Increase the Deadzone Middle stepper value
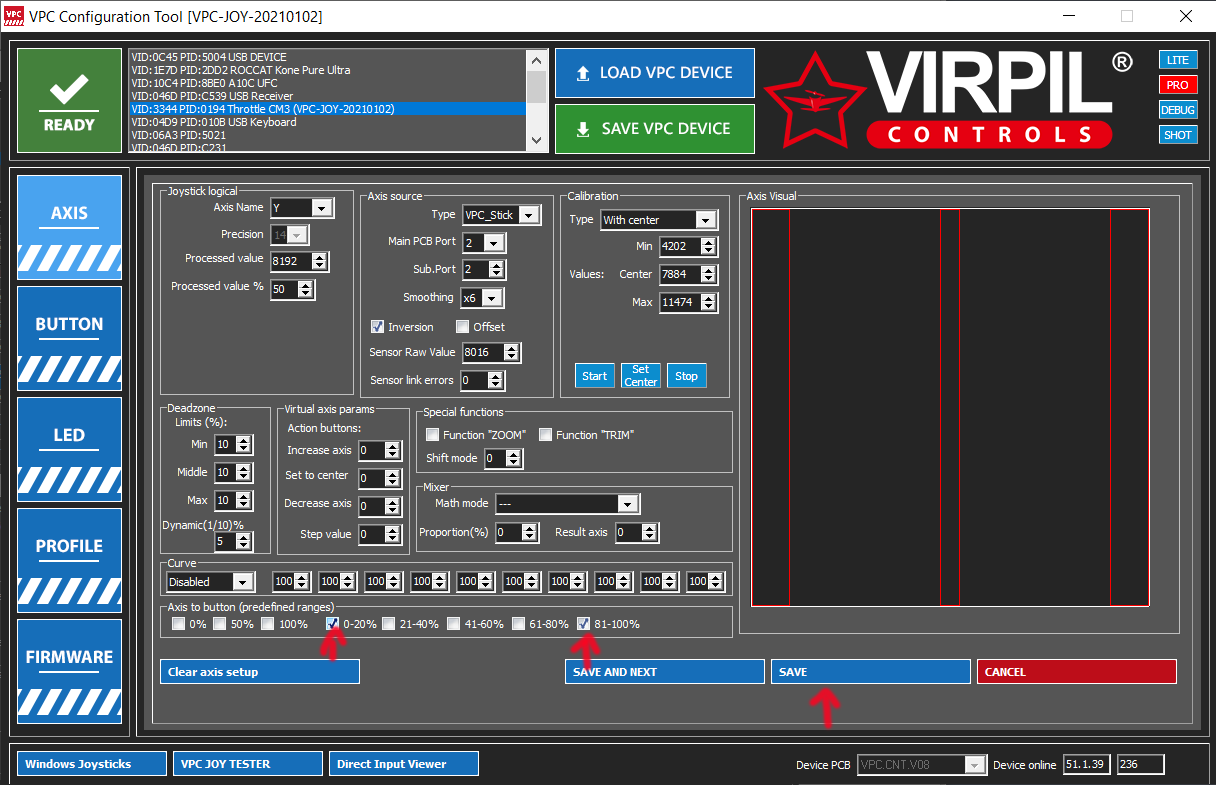This screenshot has height=785, width=1216. point(245,468)
